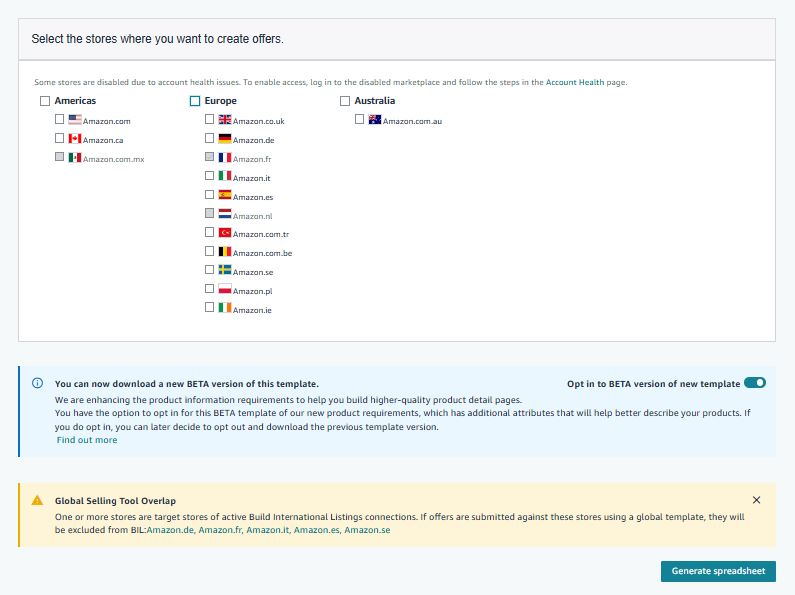
Task: Open the Amazon.it link in BIL warning
Action: click(x=268, y=530)
